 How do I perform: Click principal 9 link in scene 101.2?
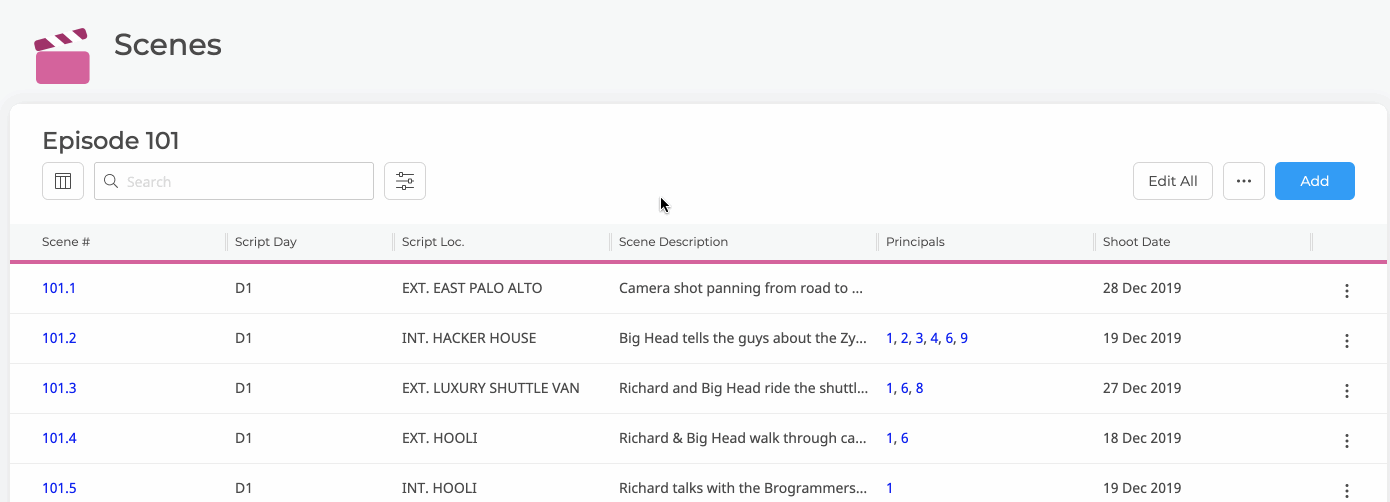point(964,338)
